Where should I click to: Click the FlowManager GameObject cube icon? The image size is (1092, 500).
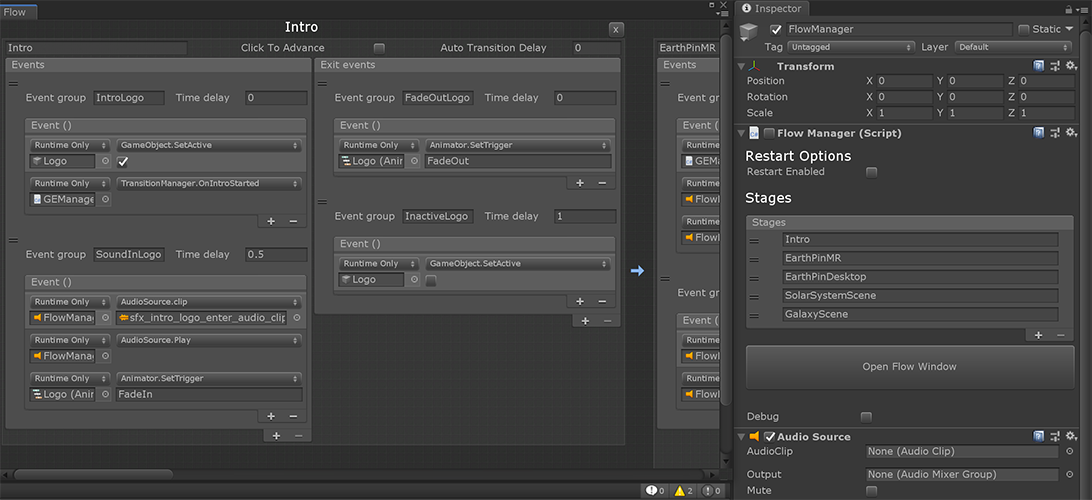(749, 33)
